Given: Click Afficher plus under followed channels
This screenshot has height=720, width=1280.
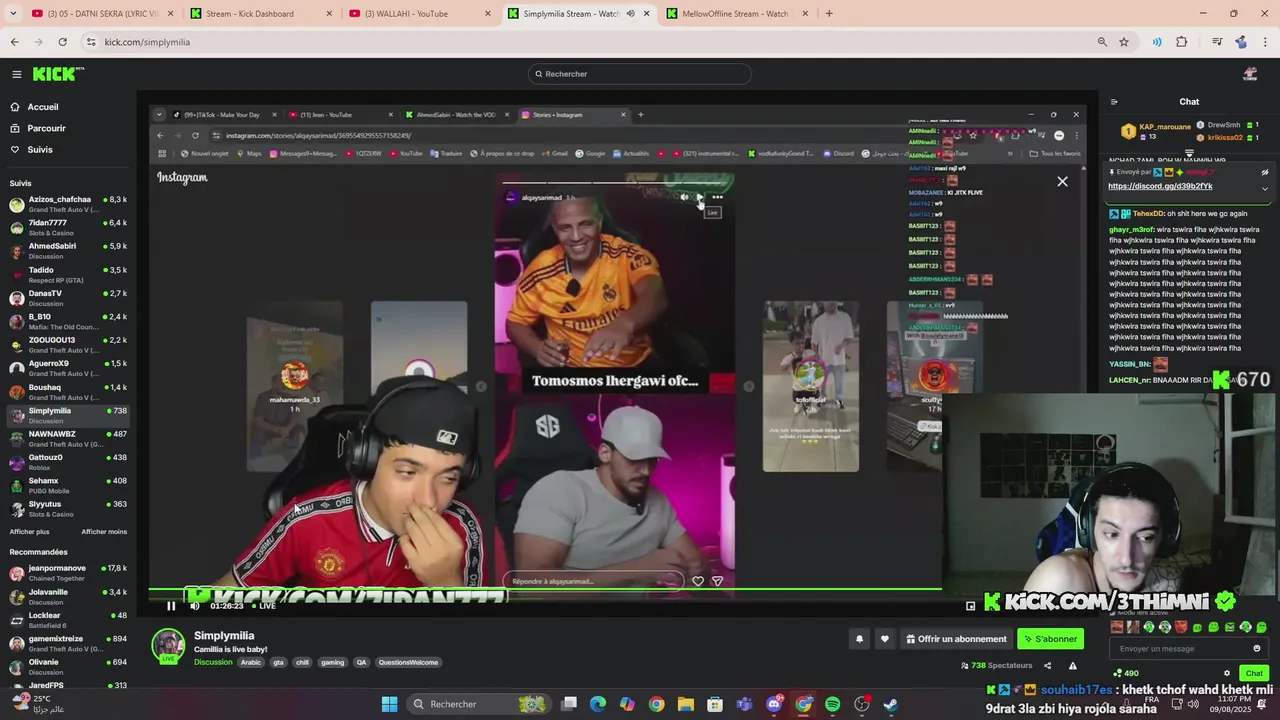Looking at the screenshot, I should click(29, 532).
